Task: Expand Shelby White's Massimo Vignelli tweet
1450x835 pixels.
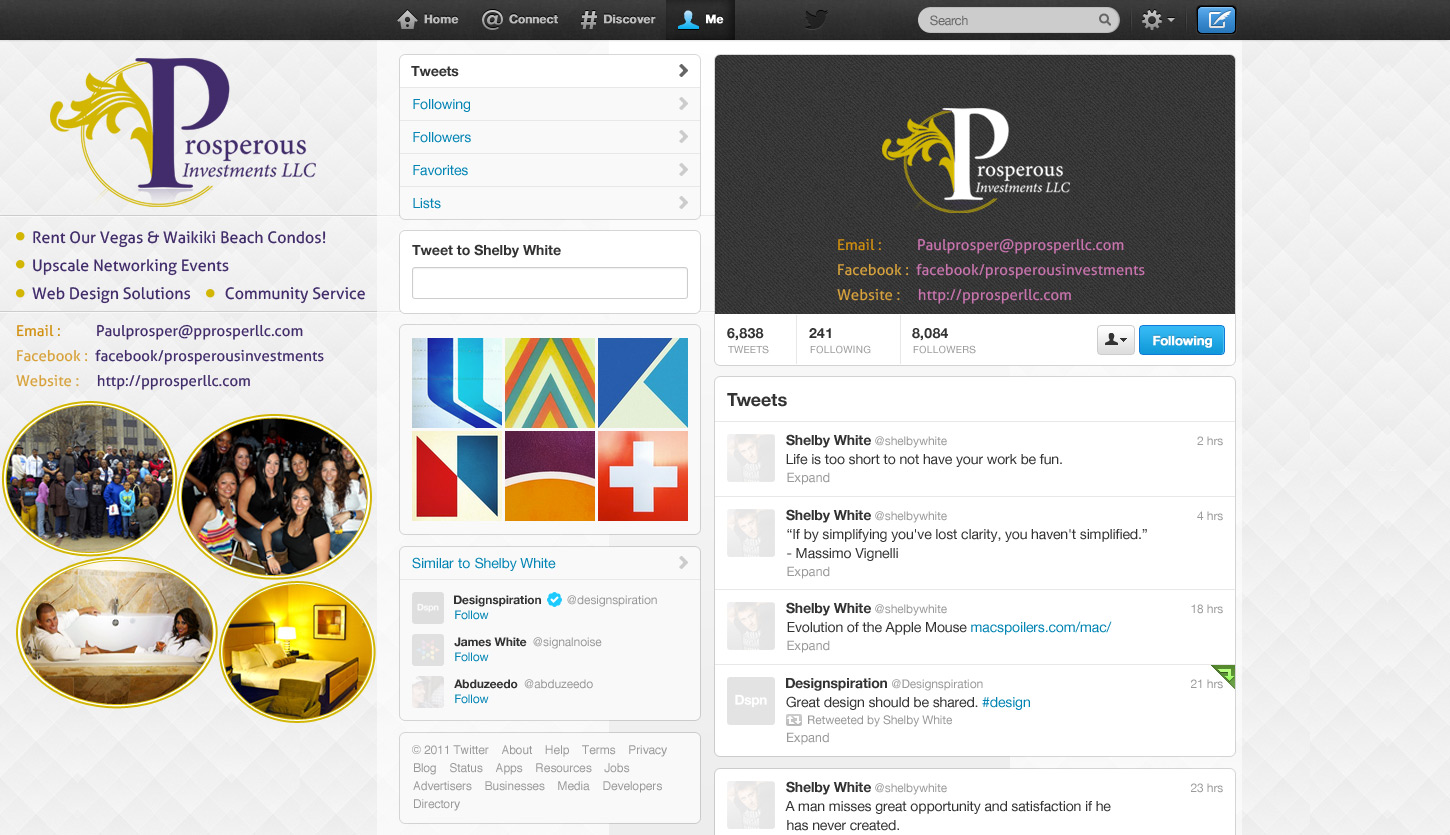Action: (x=808, y=571)
